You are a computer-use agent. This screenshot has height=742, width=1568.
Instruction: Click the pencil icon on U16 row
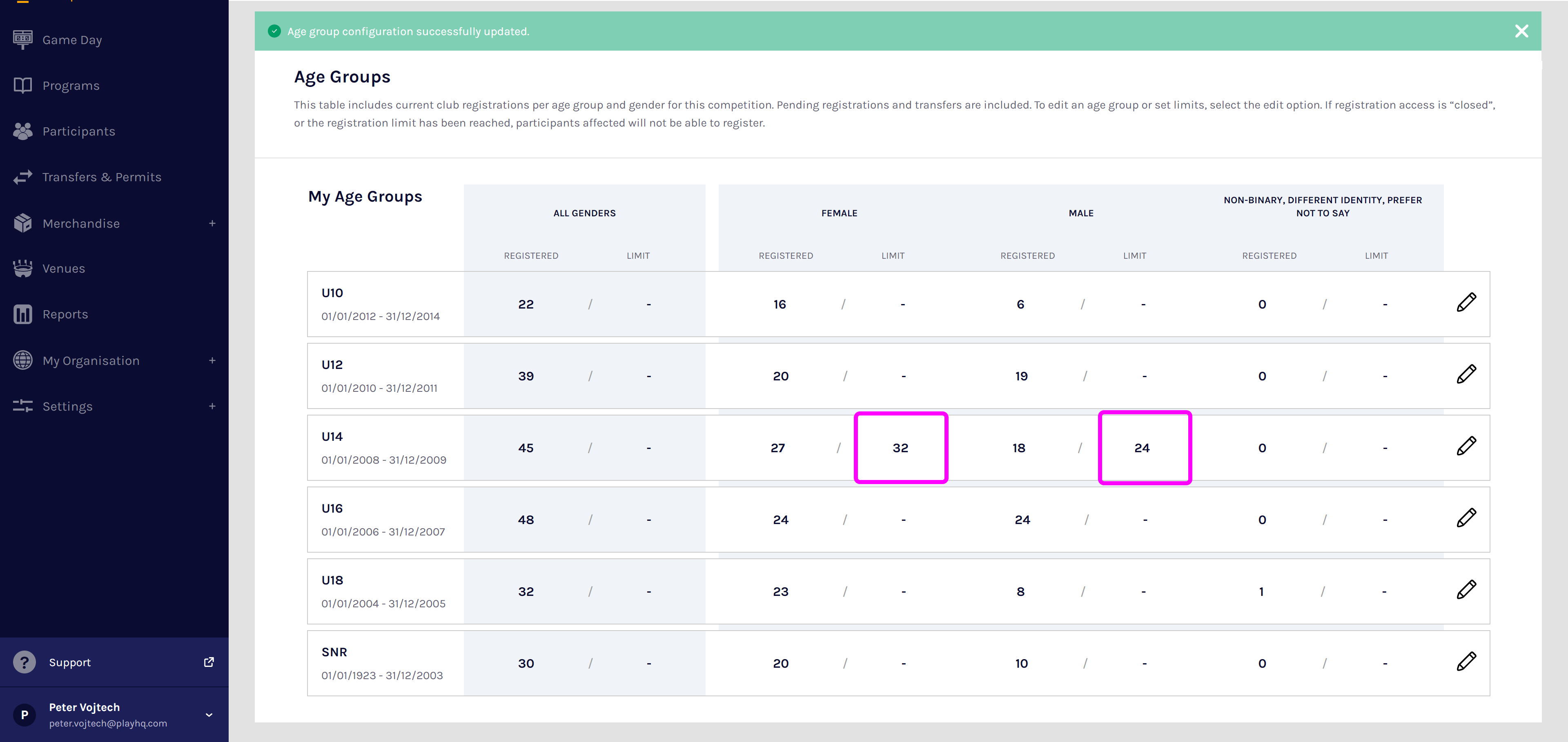[x=1466, y=518]
